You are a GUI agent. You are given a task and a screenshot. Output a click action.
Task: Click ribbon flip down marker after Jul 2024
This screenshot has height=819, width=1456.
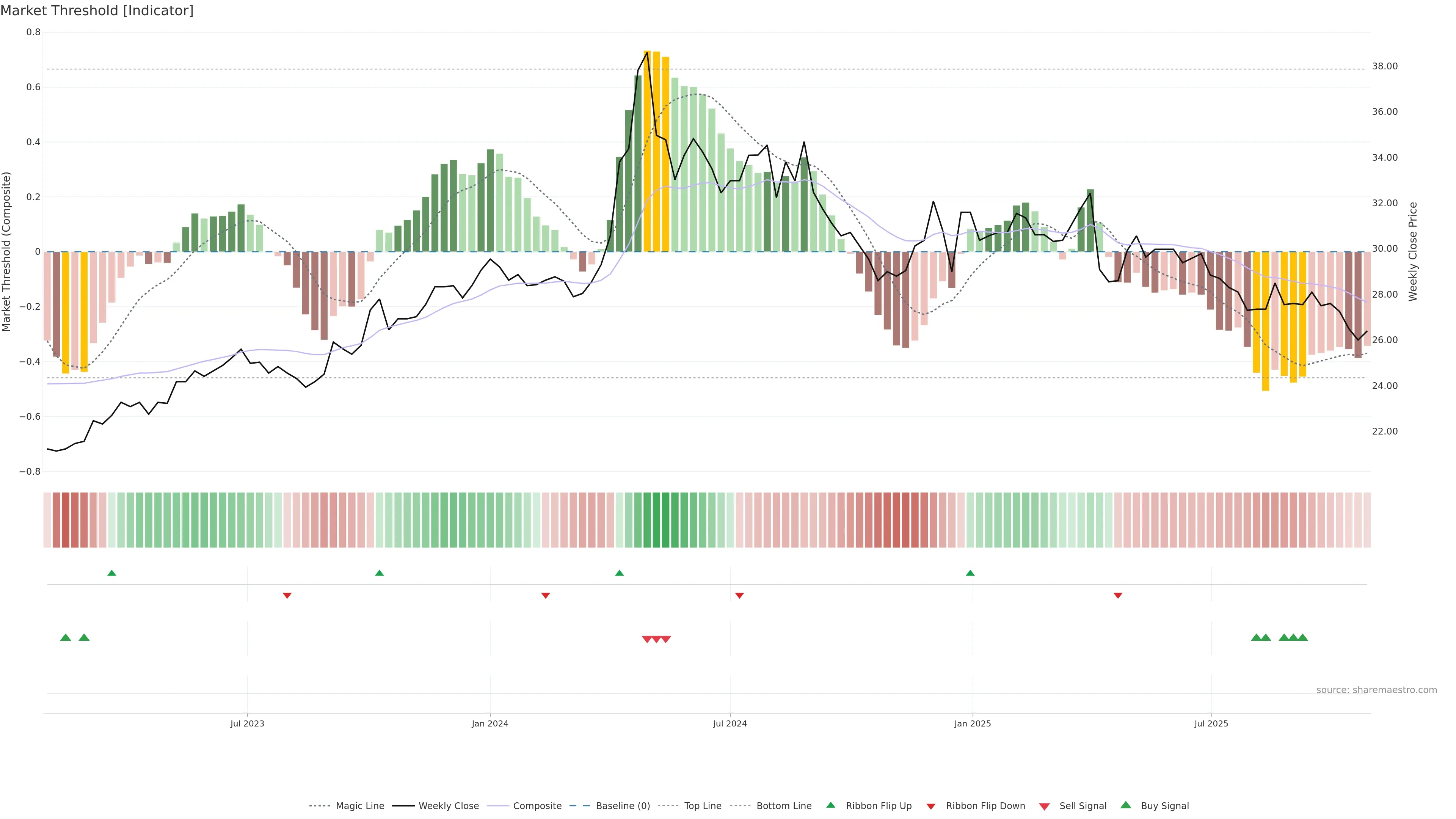point(739,596)
